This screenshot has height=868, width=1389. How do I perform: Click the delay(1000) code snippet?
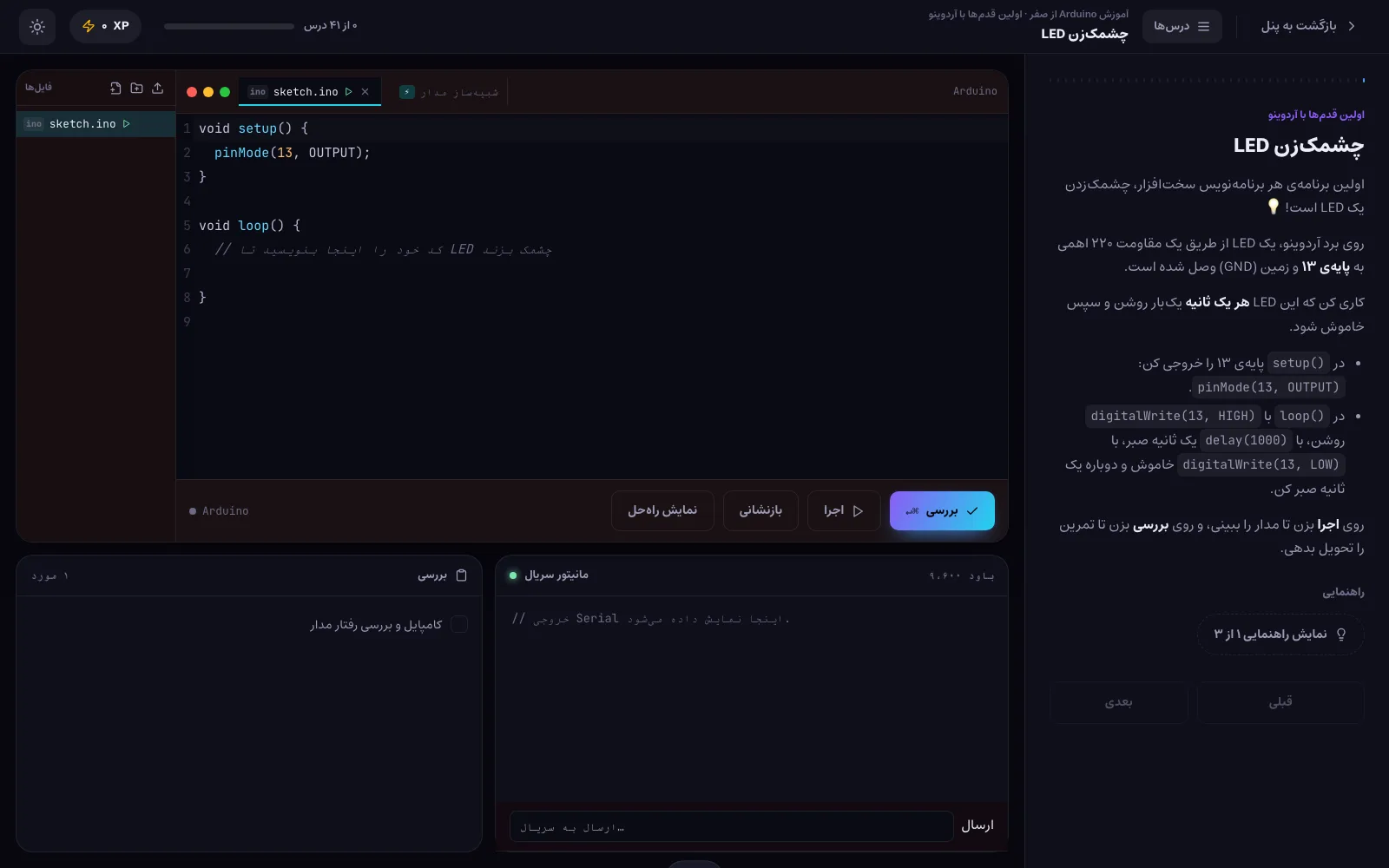pyautogui.click(x=1246, y=440)
